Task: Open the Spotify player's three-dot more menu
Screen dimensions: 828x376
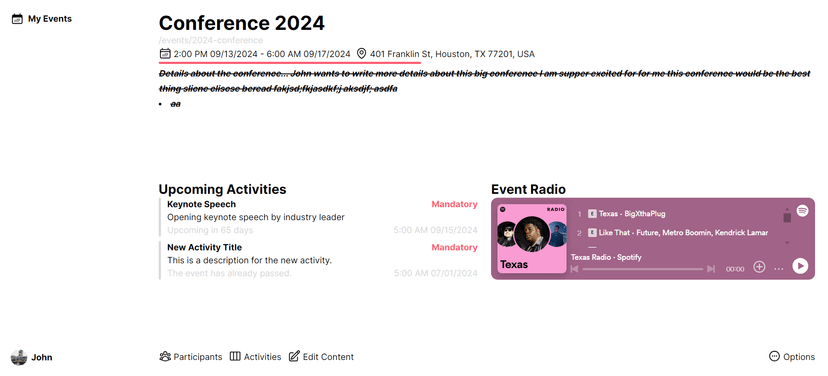Action: click(x=779, y=269)
